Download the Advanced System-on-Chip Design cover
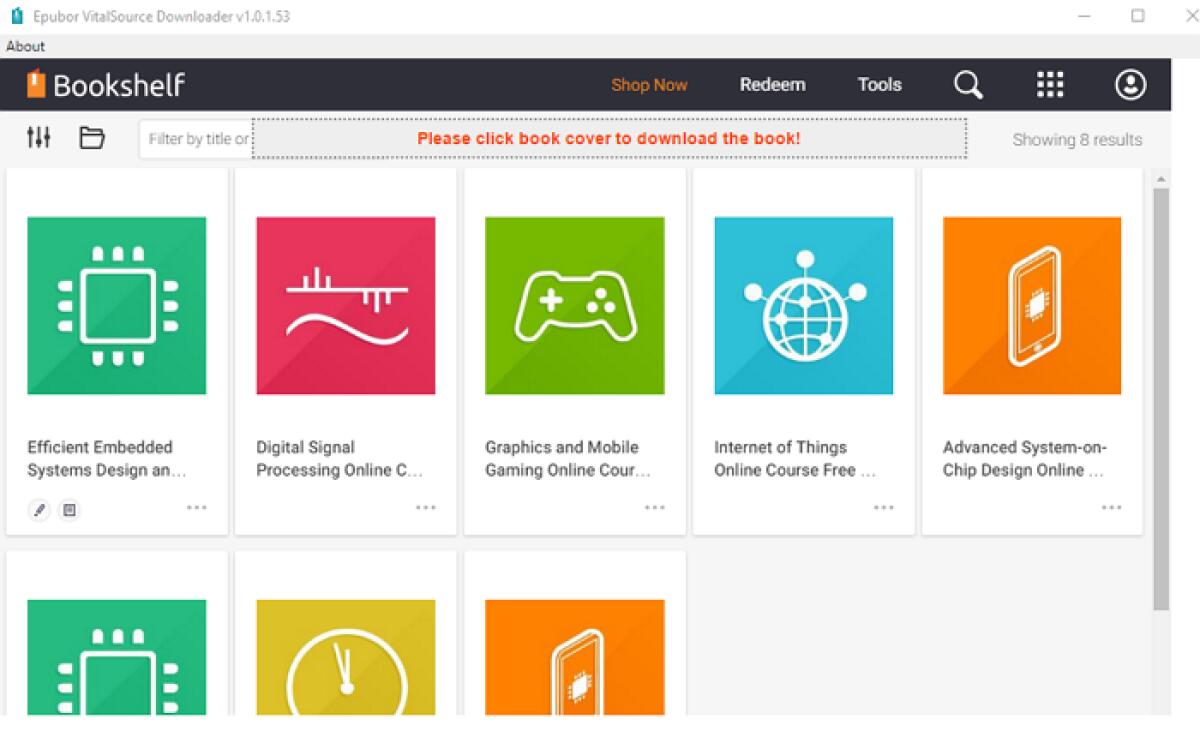Image resolution: width=1200 pixels, height=737 pixels. point(1032,305)
